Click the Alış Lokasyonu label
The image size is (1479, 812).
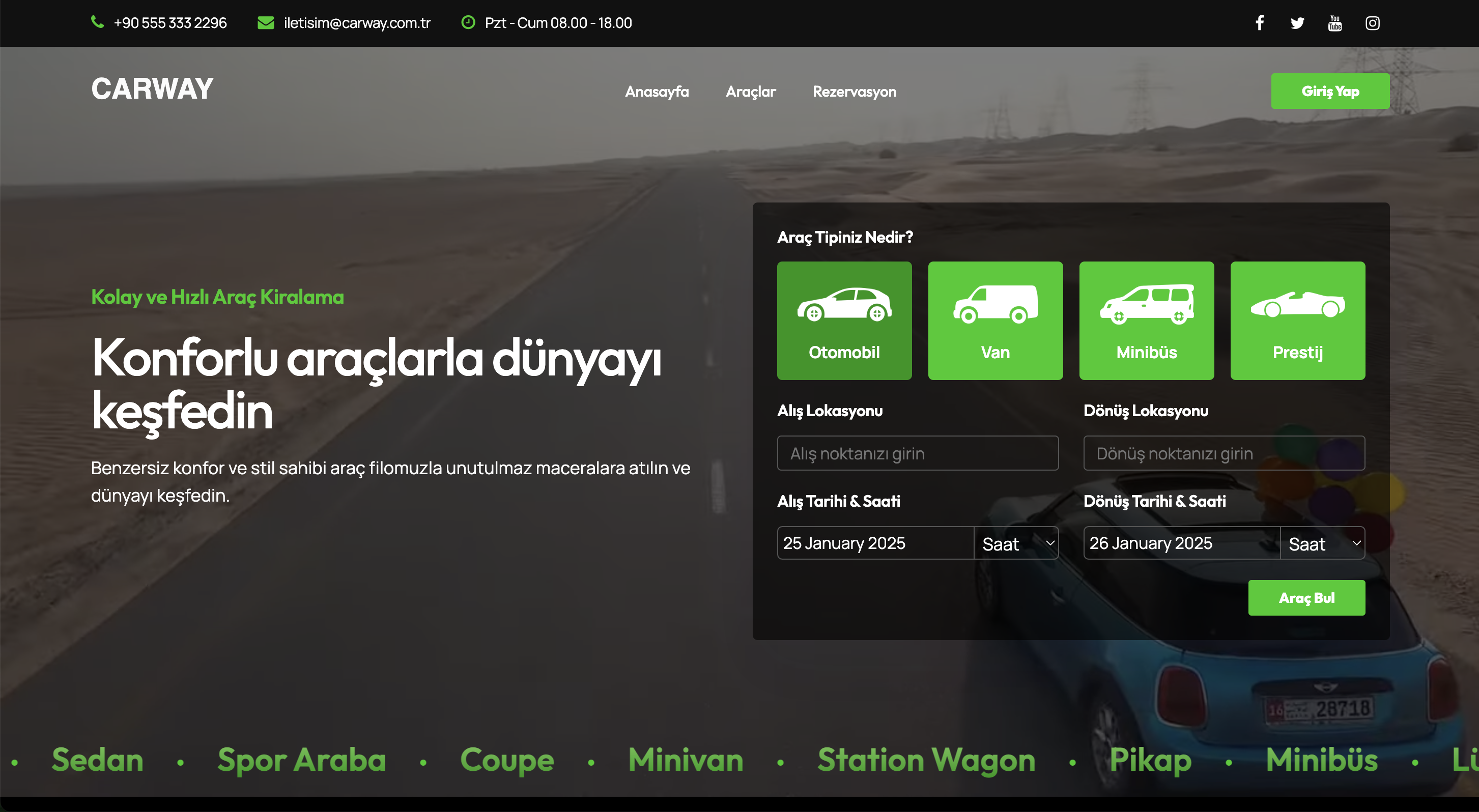pyautogui.click(x=830, y=411)
